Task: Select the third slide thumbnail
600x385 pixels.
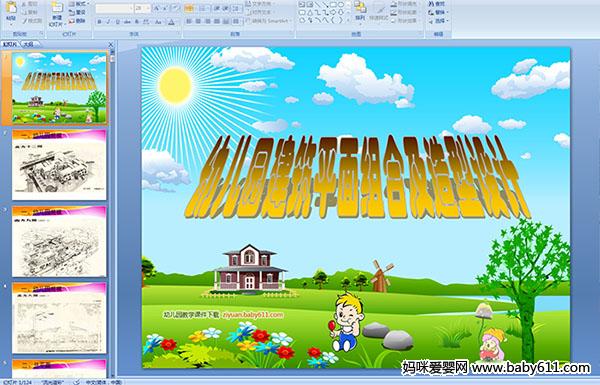Action: pos(59,241)
